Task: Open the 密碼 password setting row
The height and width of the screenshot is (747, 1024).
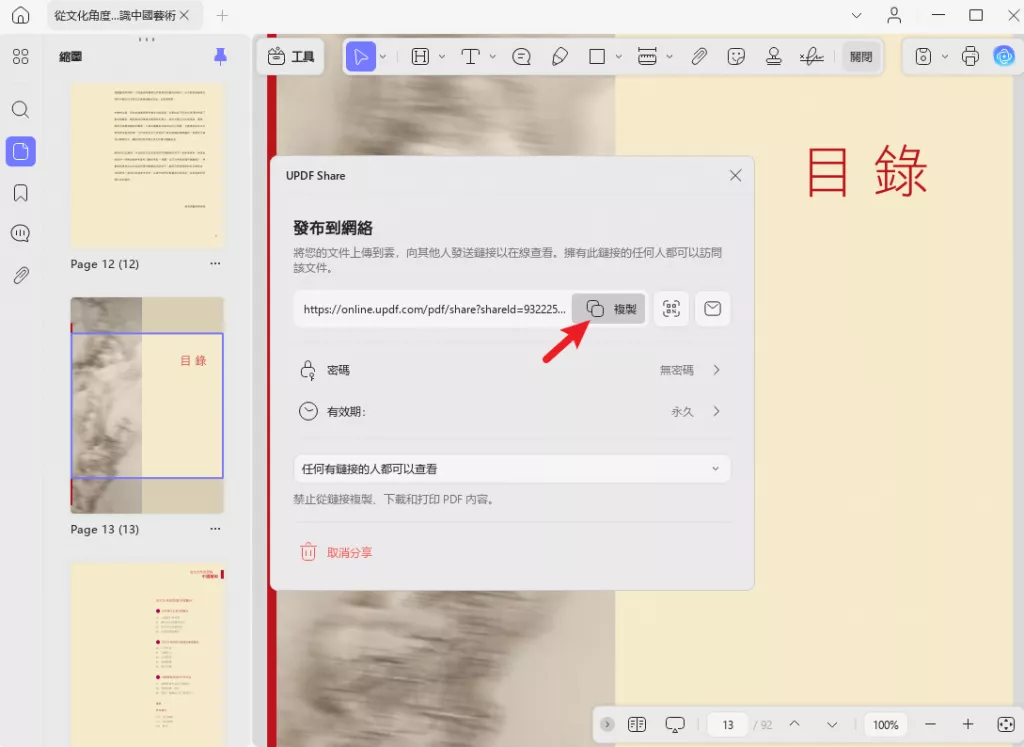Action: click(x=511, y=370)
